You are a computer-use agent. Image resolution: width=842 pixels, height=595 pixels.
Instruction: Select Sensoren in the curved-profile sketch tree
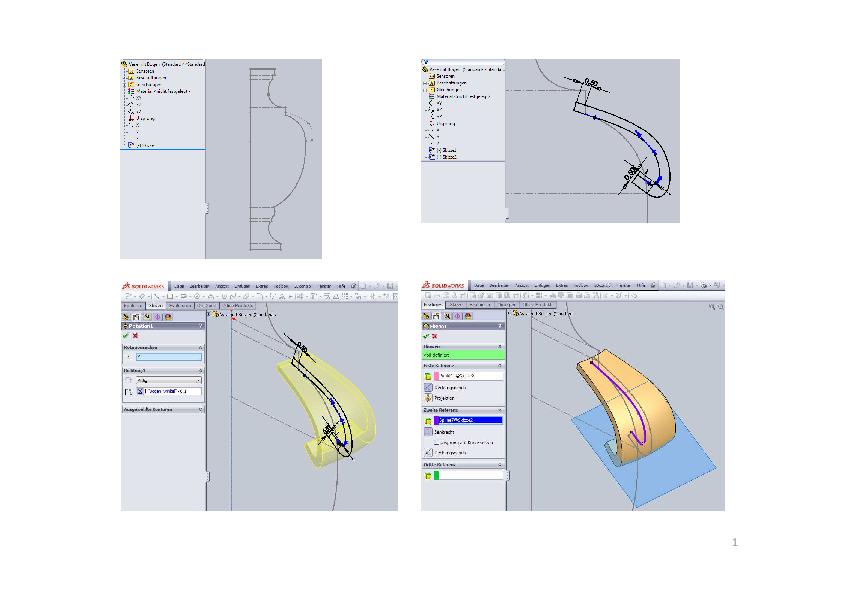(442, 76)
